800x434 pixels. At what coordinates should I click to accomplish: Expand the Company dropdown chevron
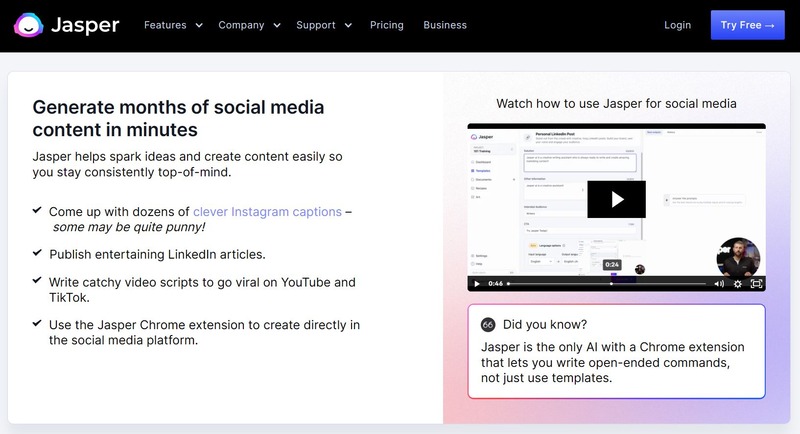(277, 25)
